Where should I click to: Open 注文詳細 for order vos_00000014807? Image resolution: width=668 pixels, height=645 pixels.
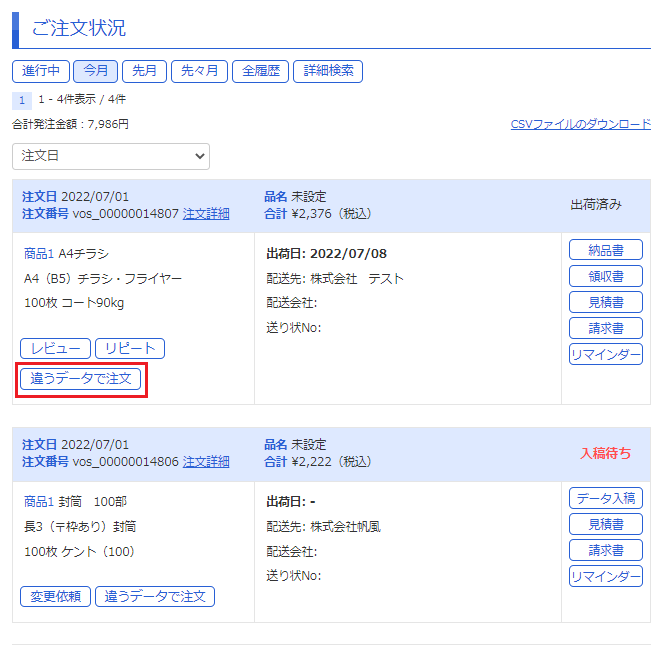coord(206,214)
